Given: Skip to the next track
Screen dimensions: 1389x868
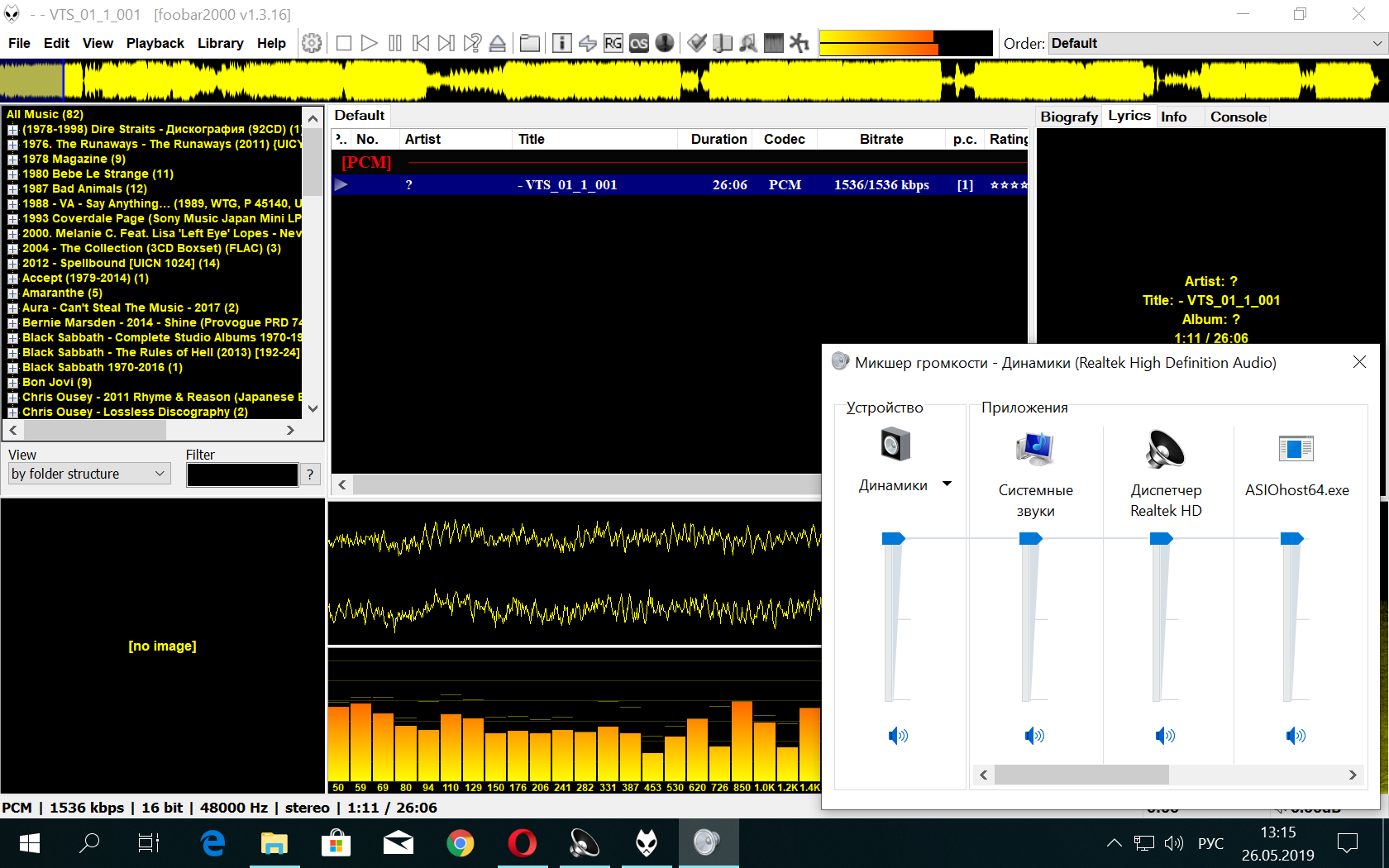Looking at the screenshot, I should click(x=446, y=43).
